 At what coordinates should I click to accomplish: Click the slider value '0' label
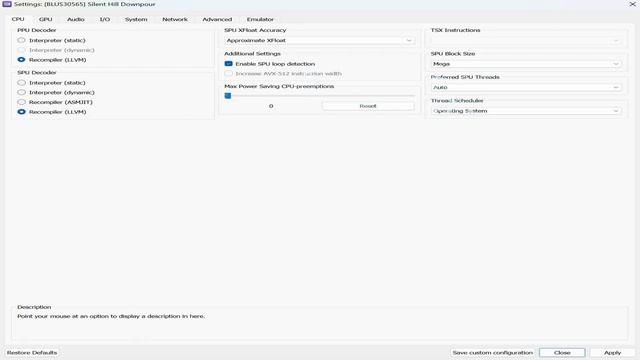[271, 106]
